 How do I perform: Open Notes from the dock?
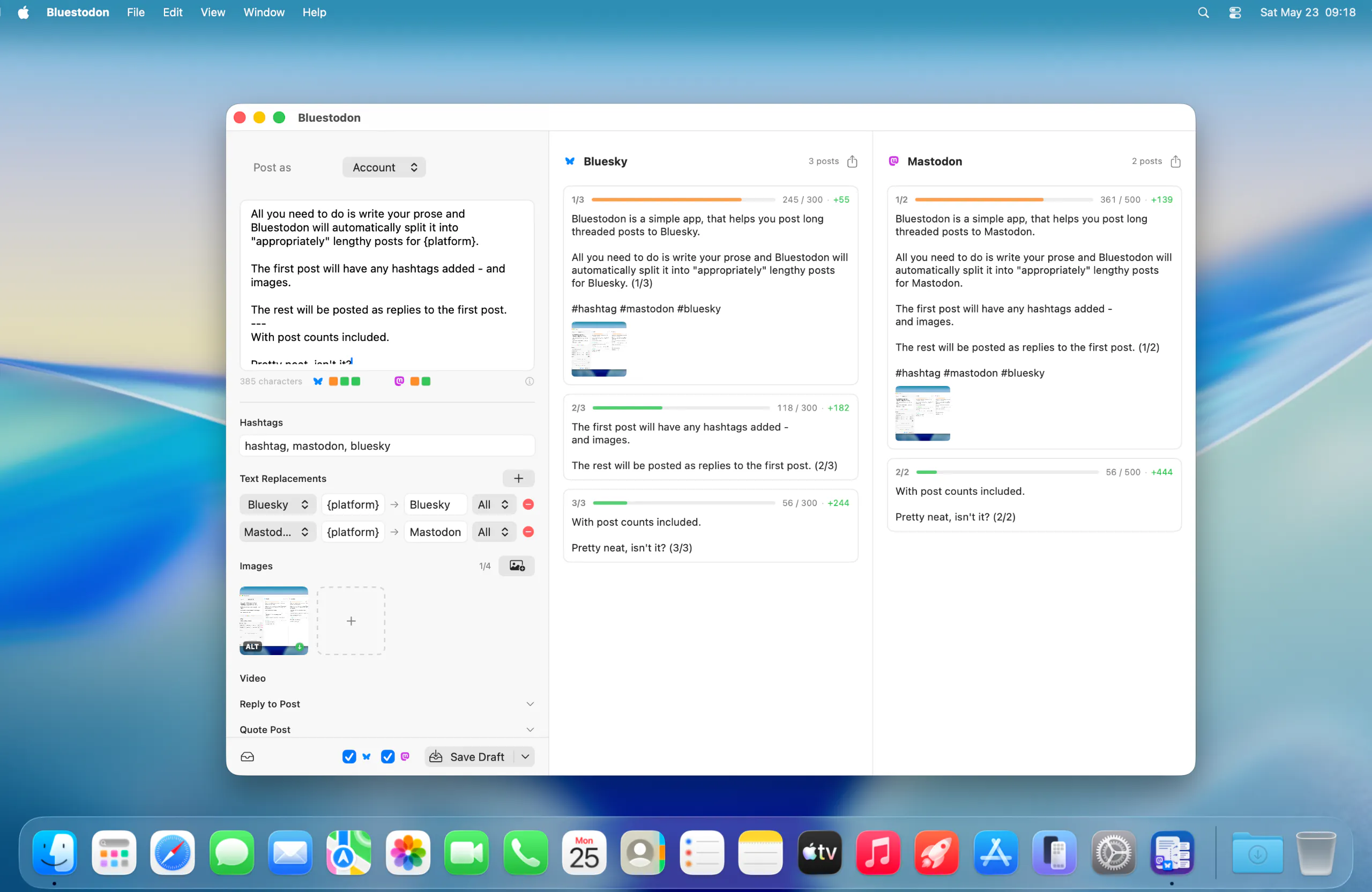point(760,853)
